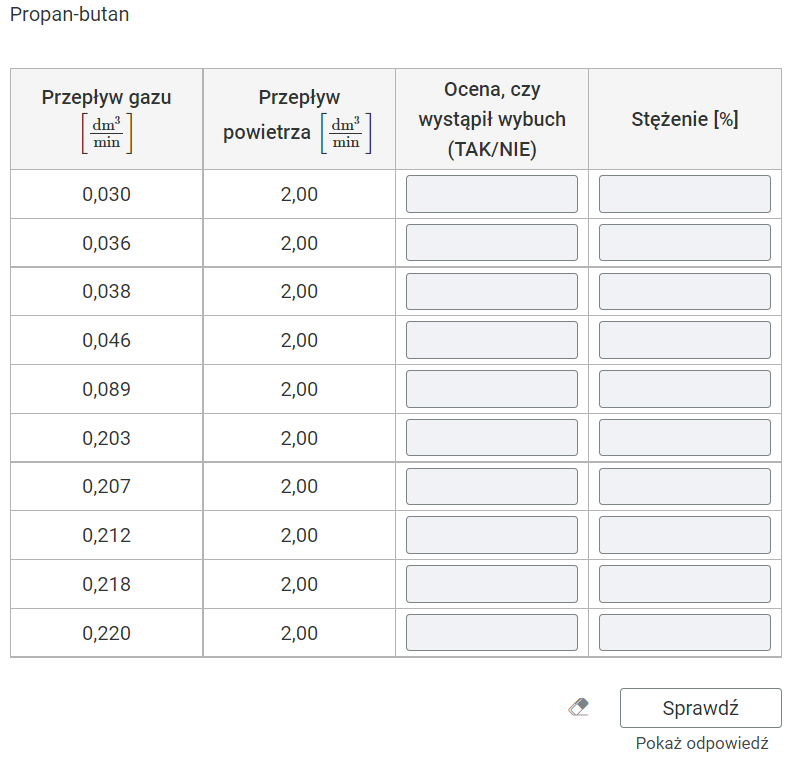The height and width of the screenshot is (767, 797).
Task: Select Stężenie input in the 0,089 row
Action: (684, 389)
